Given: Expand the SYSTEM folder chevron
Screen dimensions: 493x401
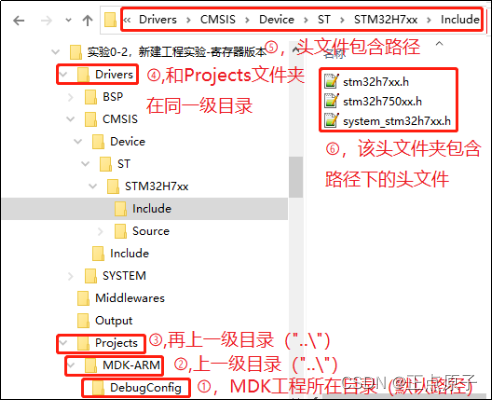Looking at the screenshot, I should (x=70, y=276).
